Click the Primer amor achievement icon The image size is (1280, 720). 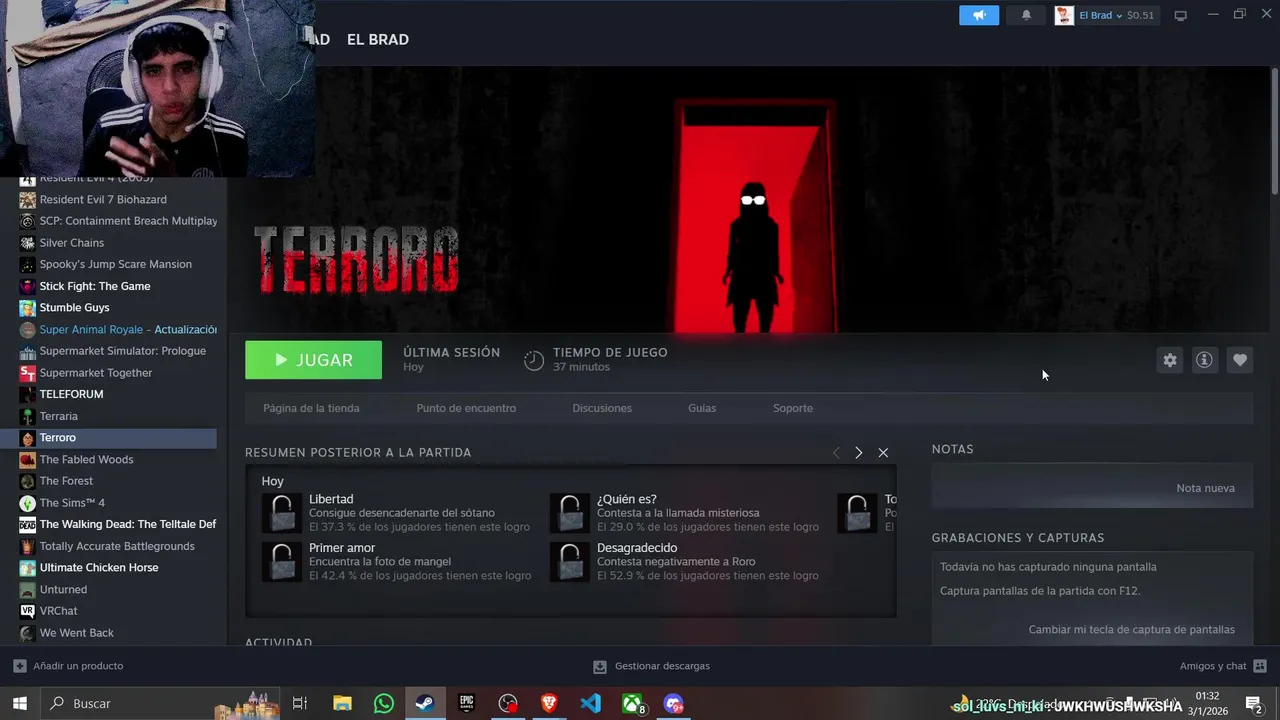point(282,562)
